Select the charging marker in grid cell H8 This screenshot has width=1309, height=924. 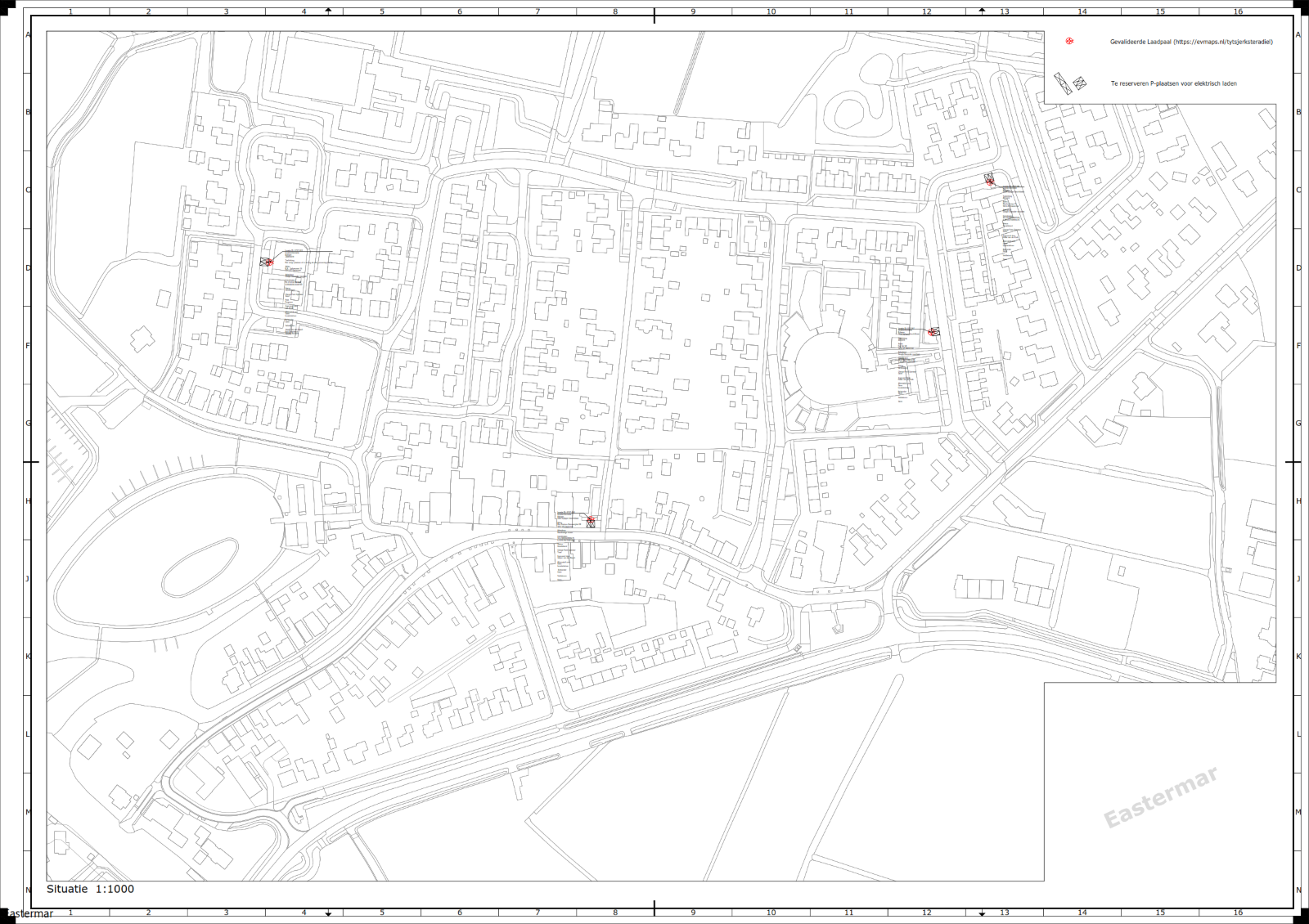591,521
